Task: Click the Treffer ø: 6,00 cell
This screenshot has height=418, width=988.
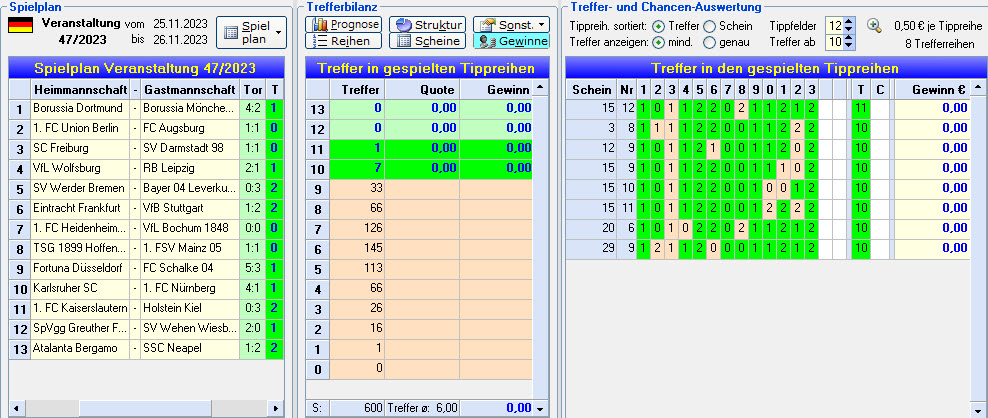Action: (422, 408)
